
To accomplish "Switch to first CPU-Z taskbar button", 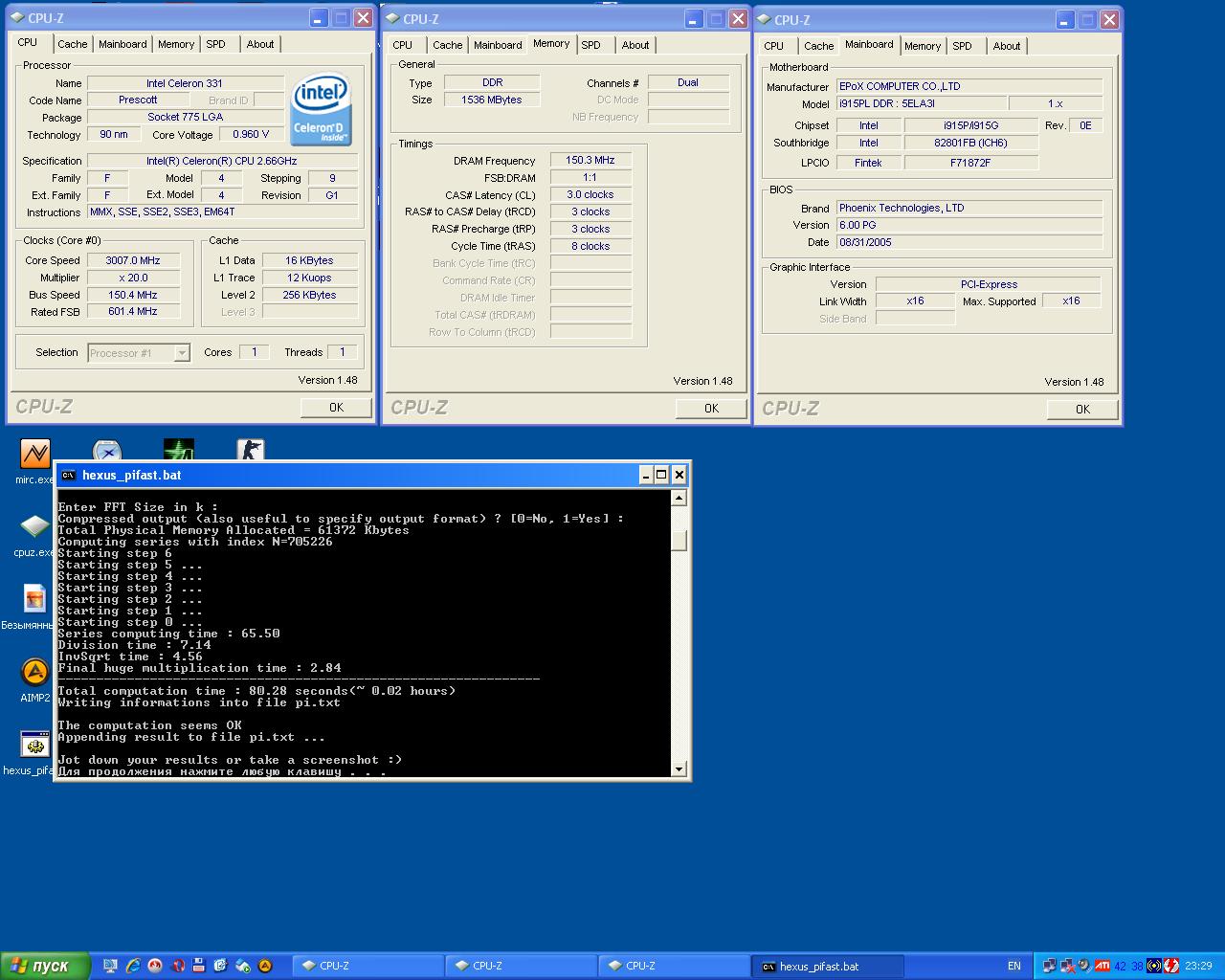I will click(367, 966).
